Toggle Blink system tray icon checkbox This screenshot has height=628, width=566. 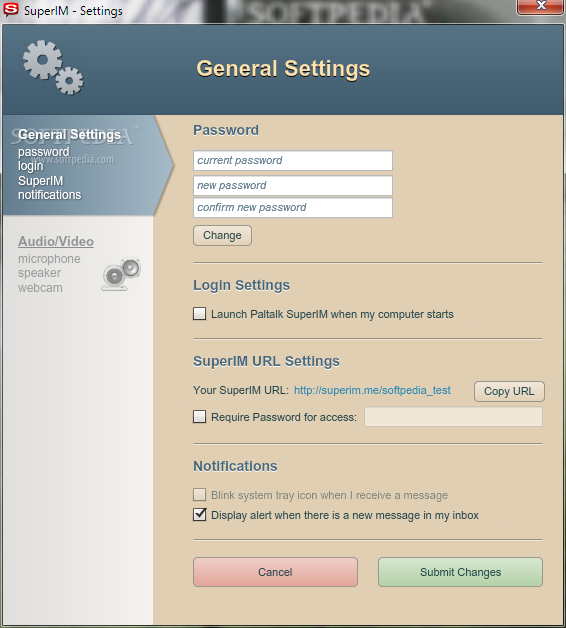pyautogui.click(x=199, y=495)
